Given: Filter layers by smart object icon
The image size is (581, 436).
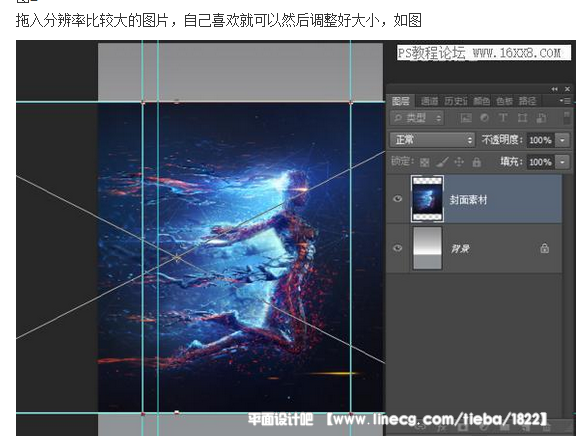Looking at the screenshot, I should pyautogui.click(x=541, y=118).
